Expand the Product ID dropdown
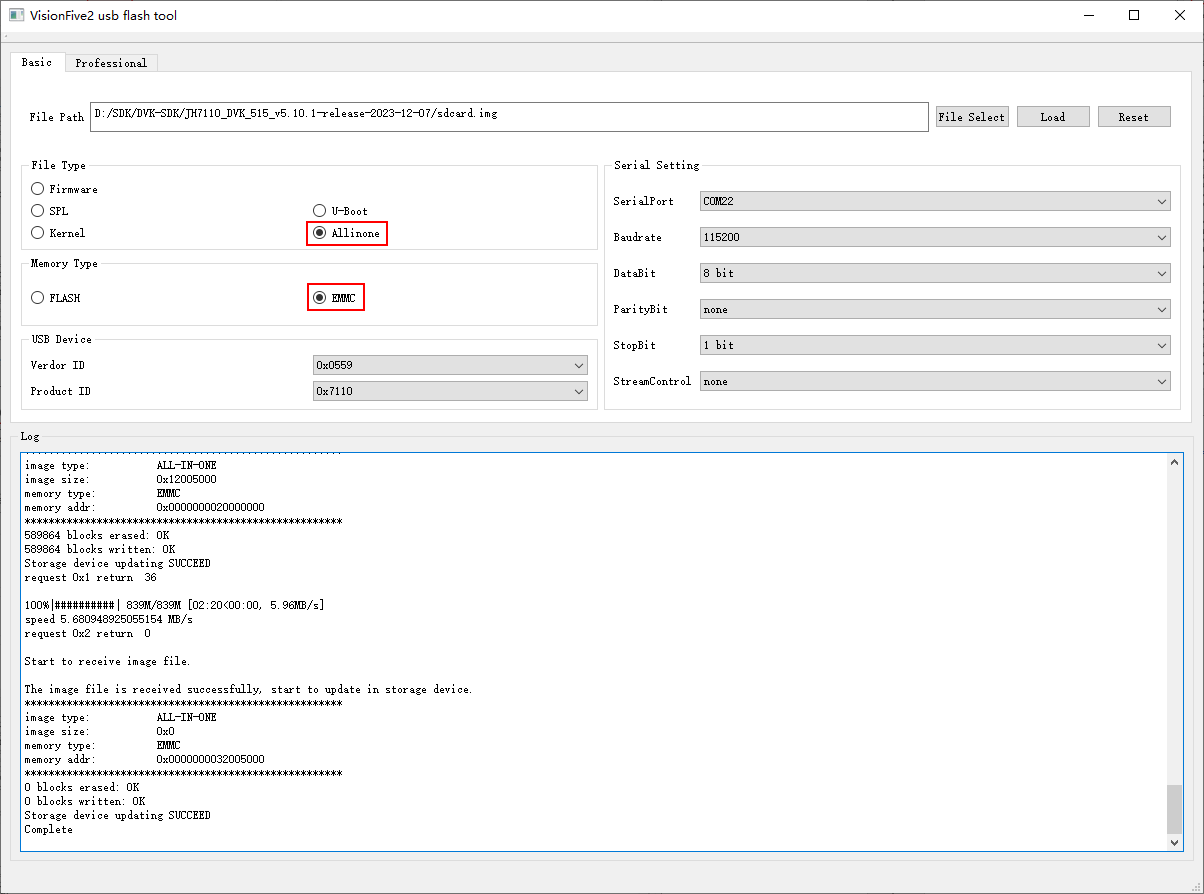The image size is (1204, 894). 450,391
